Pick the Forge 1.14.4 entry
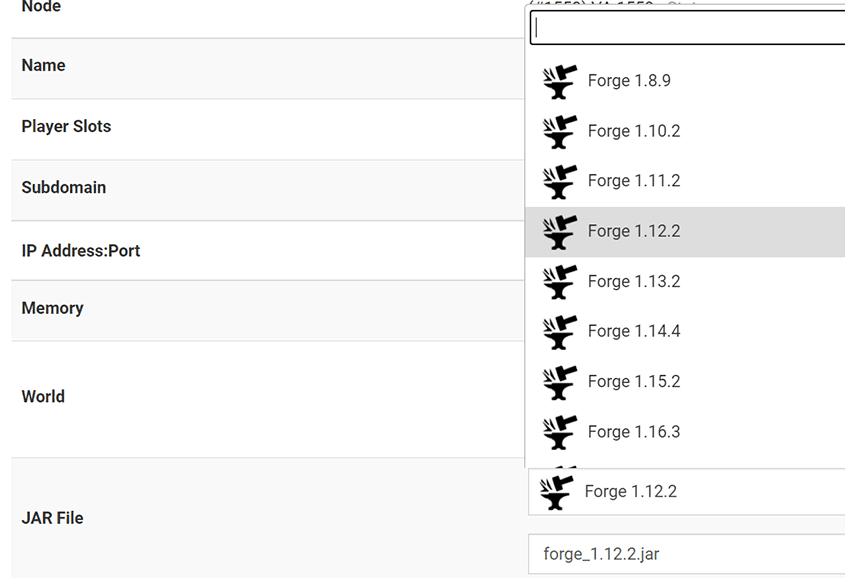This screenshot has height=578, width=845. (634, 332)
